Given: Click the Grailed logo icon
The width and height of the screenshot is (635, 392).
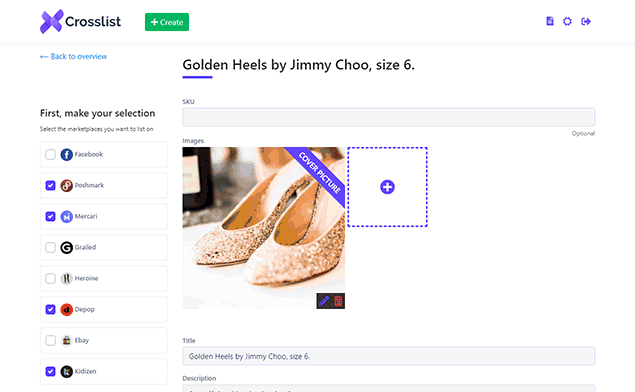Looking at the screenshot, I should [x=66, y=247].
